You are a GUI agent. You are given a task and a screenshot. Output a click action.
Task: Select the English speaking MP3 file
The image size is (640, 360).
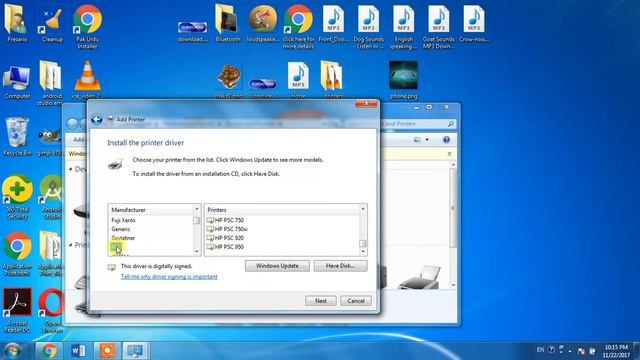click(404, 27)
